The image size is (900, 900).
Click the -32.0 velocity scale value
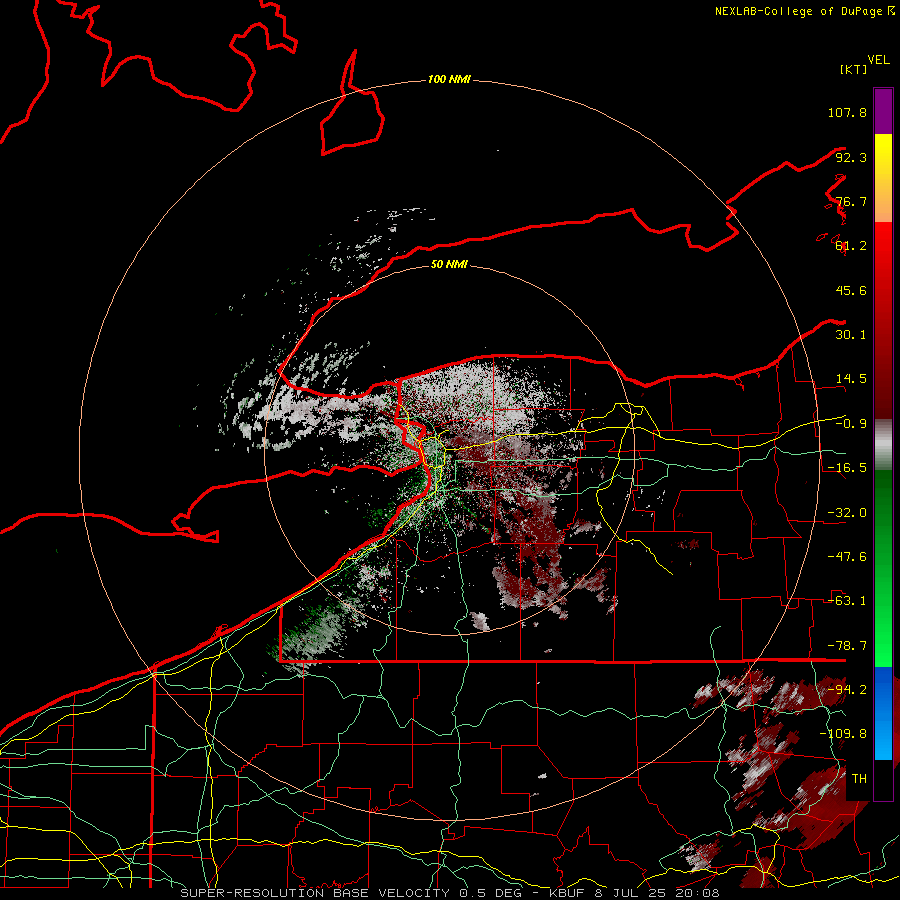pyautogui.click(x=847, y=513)
